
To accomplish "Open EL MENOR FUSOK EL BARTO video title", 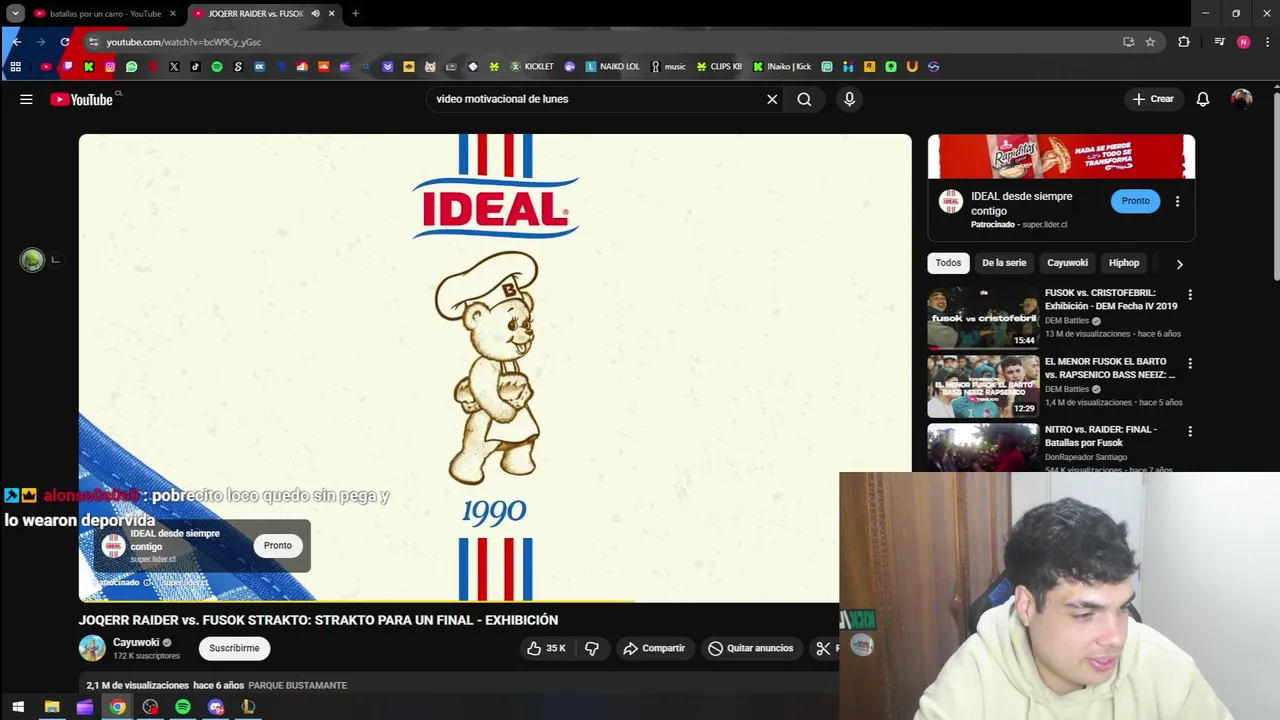I will 1110,368.
